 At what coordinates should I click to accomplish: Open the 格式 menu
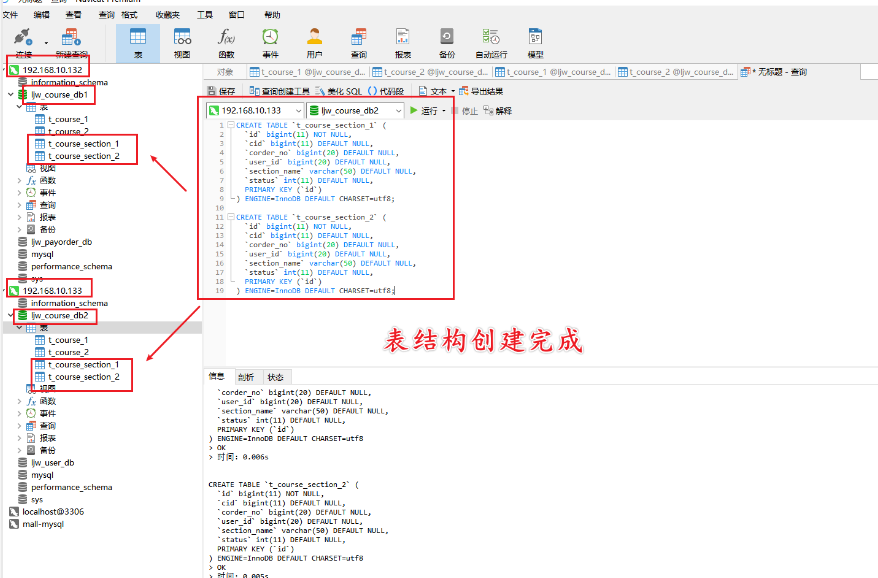[129, 15]
